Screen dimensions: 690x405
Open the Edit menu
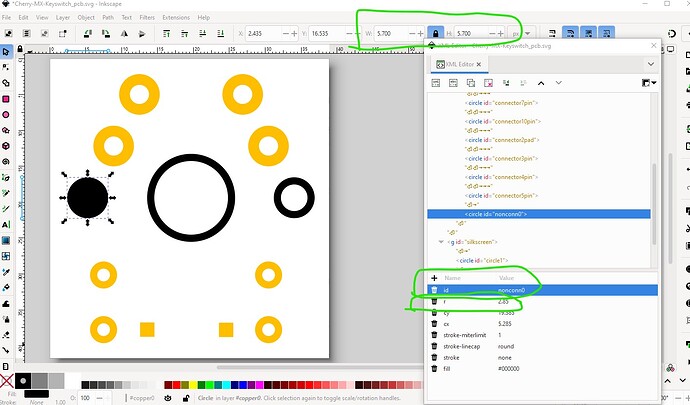[x=23, y=18]
